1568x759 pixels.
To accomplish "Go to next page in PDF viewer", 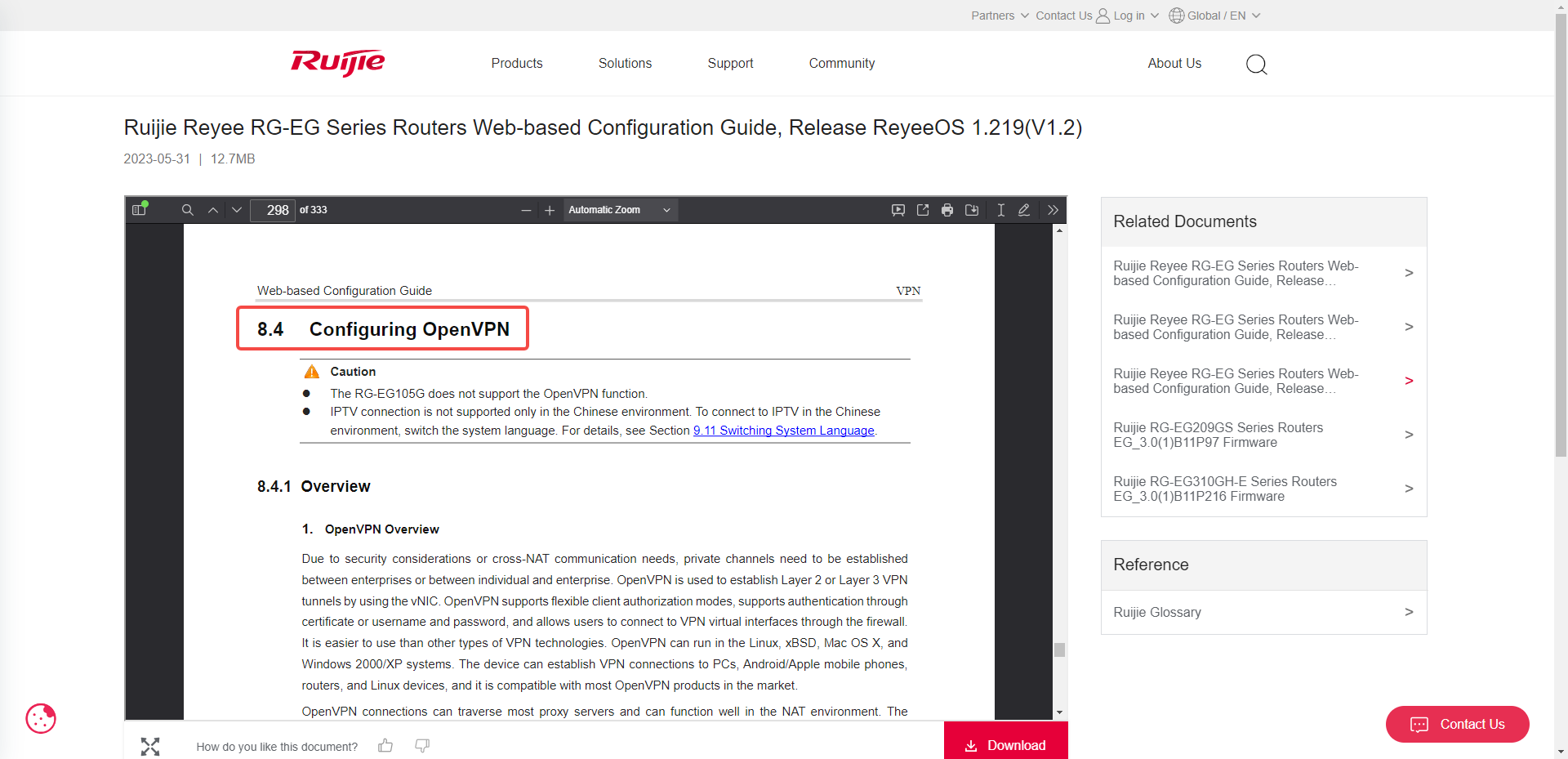I will tap(237, 210).
